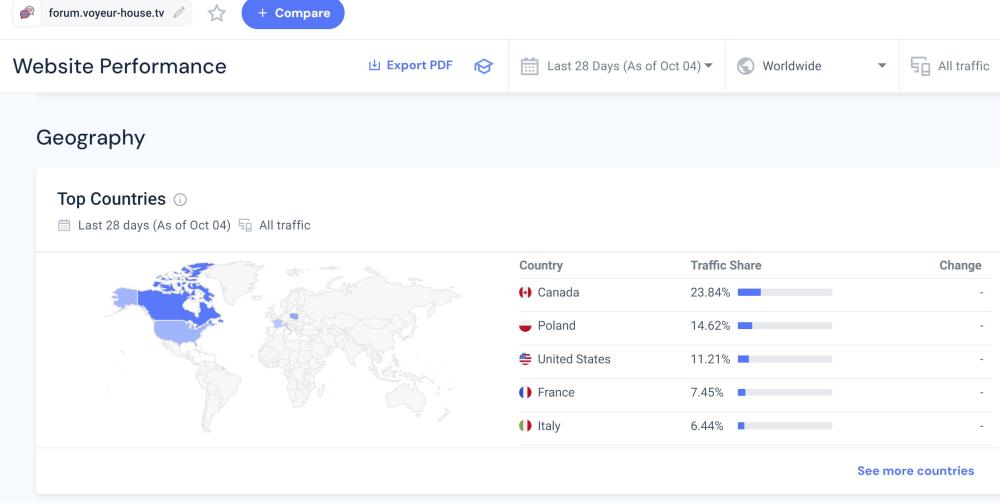1000x503 pixels.
Task: Click Export PDF
Action: pos(411,65)
